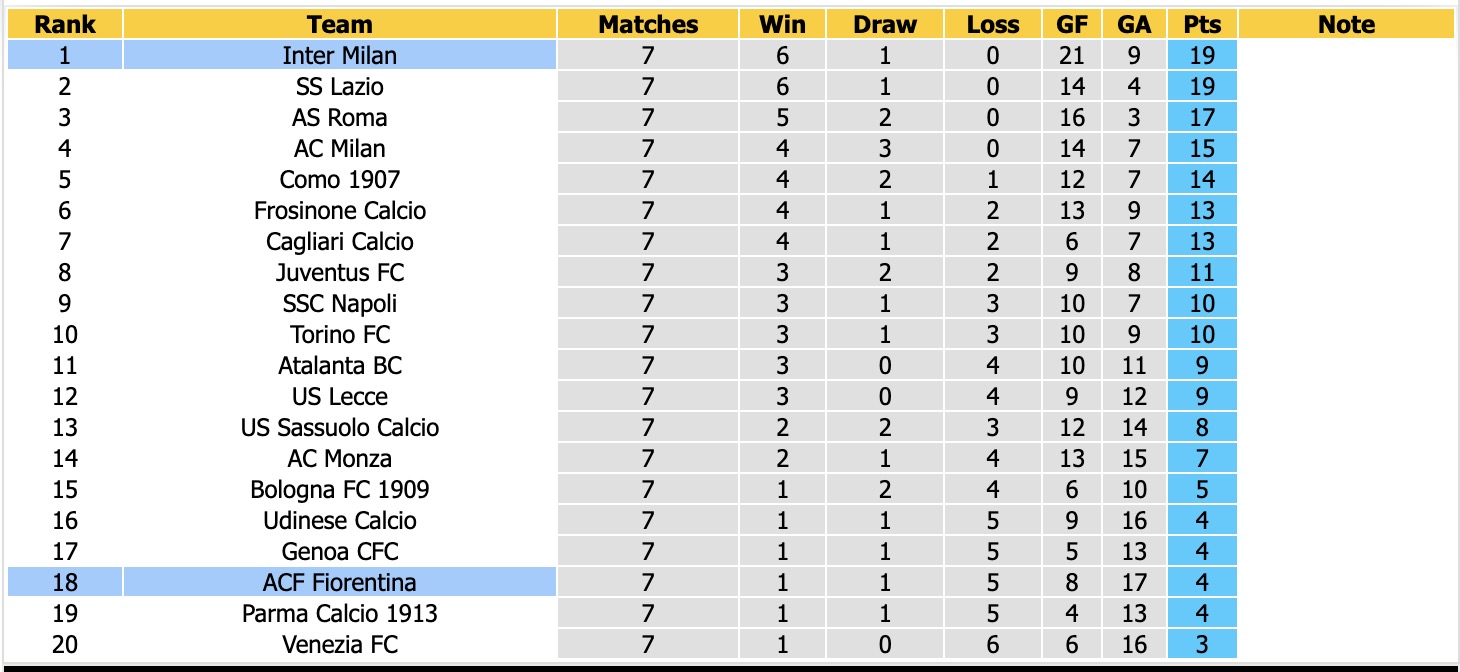Select the Draw column header
This screenshot has height=672, width=1460.
click(x=885, y=25)
